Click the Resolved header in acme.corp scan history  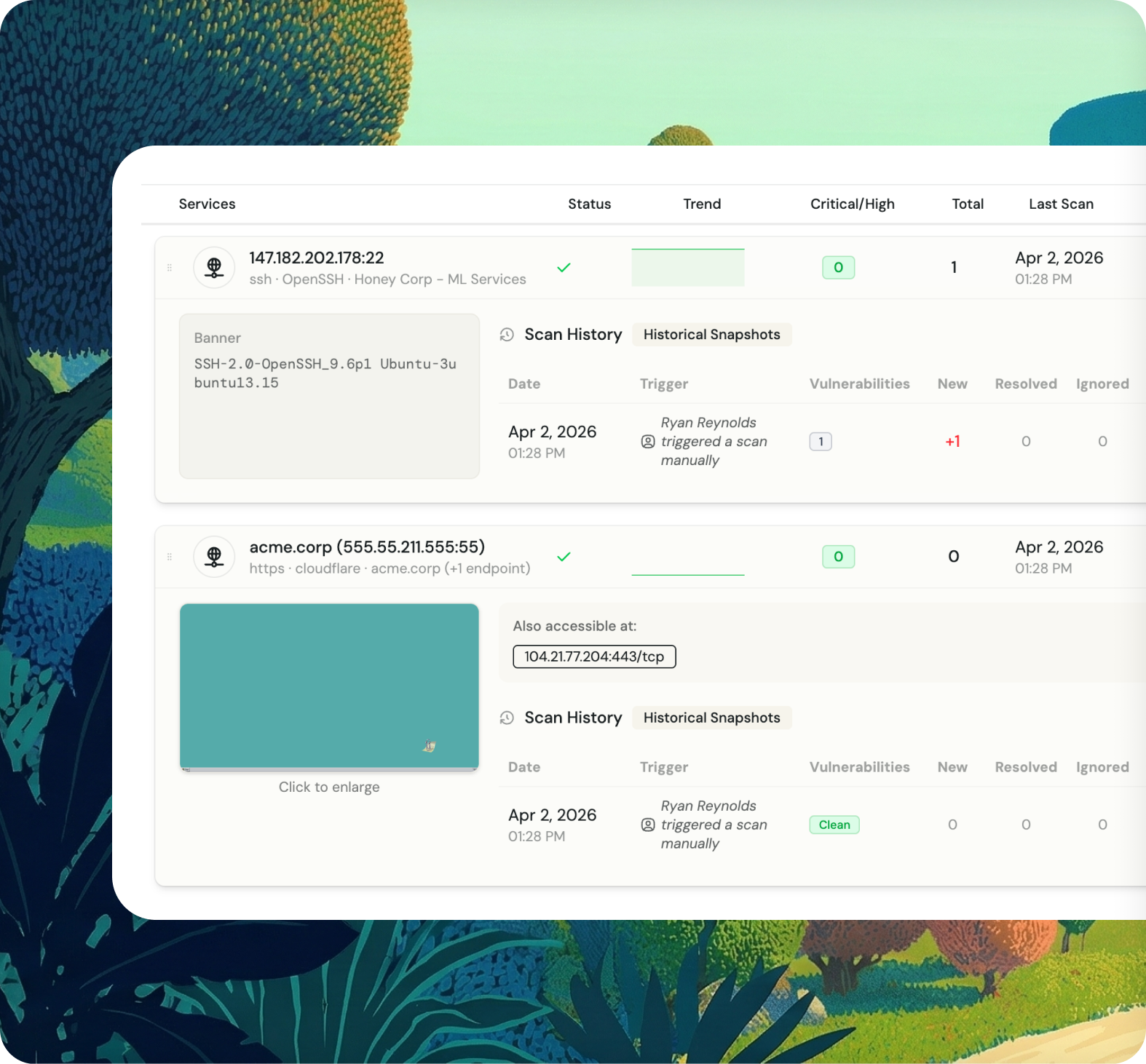(1026, 768)
